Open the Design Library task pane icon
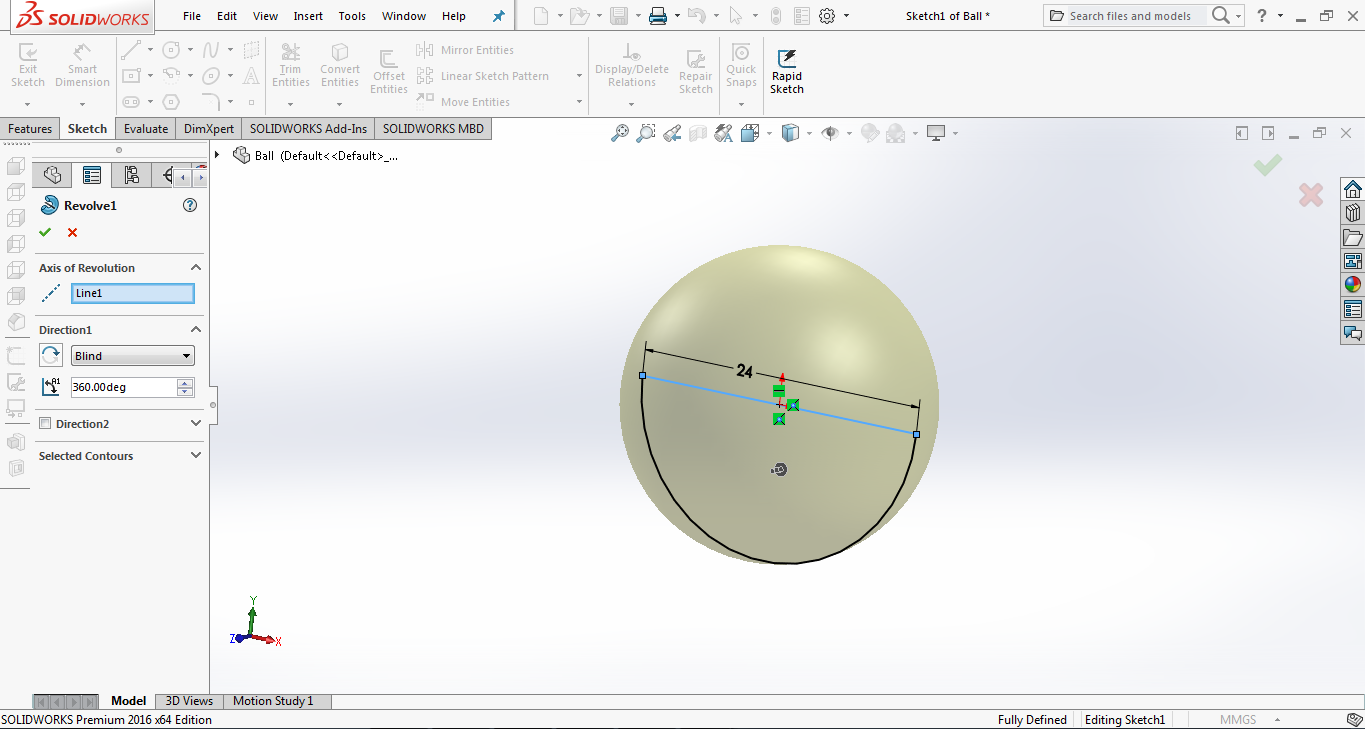 pyautogui.click(x=1353, y=213)
